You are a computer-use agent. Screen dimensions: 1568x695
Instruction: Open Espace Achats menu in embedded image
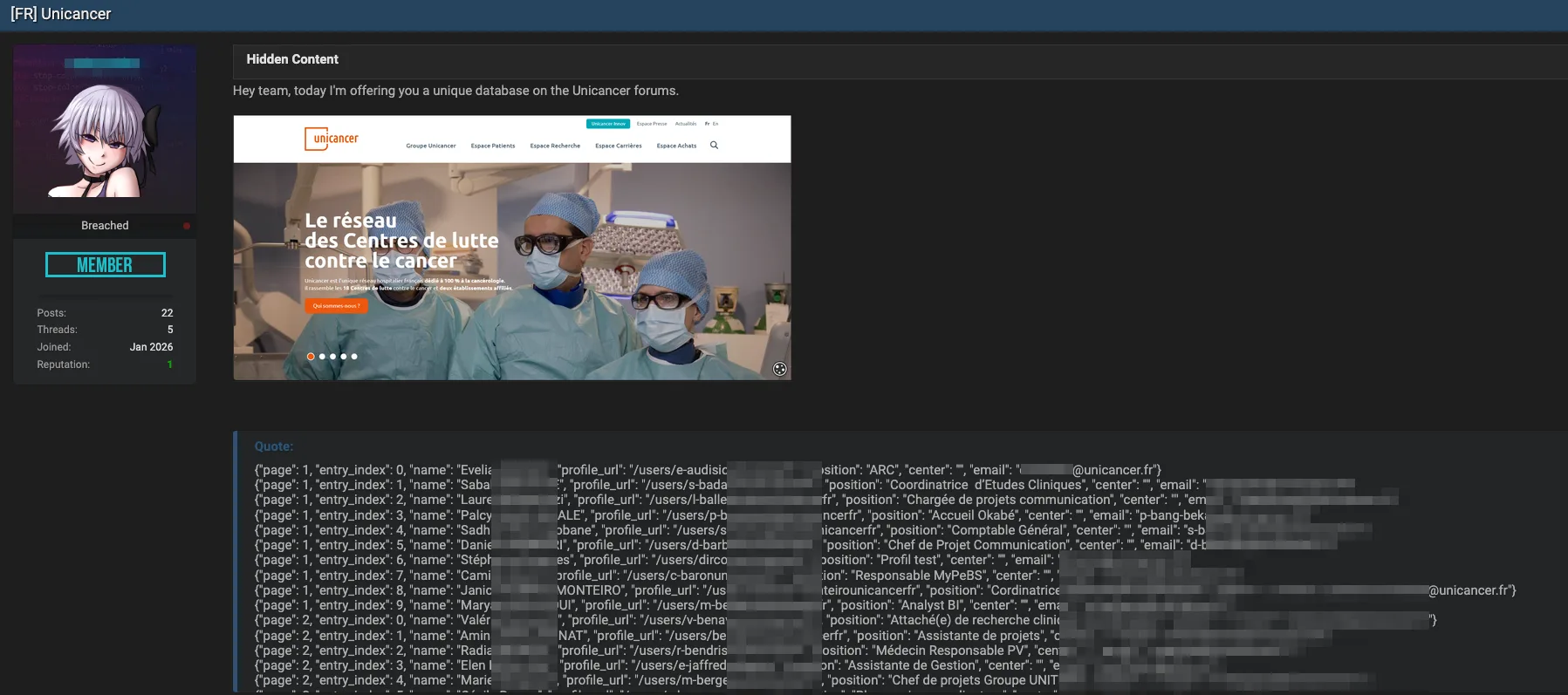(x=676, y=146)
